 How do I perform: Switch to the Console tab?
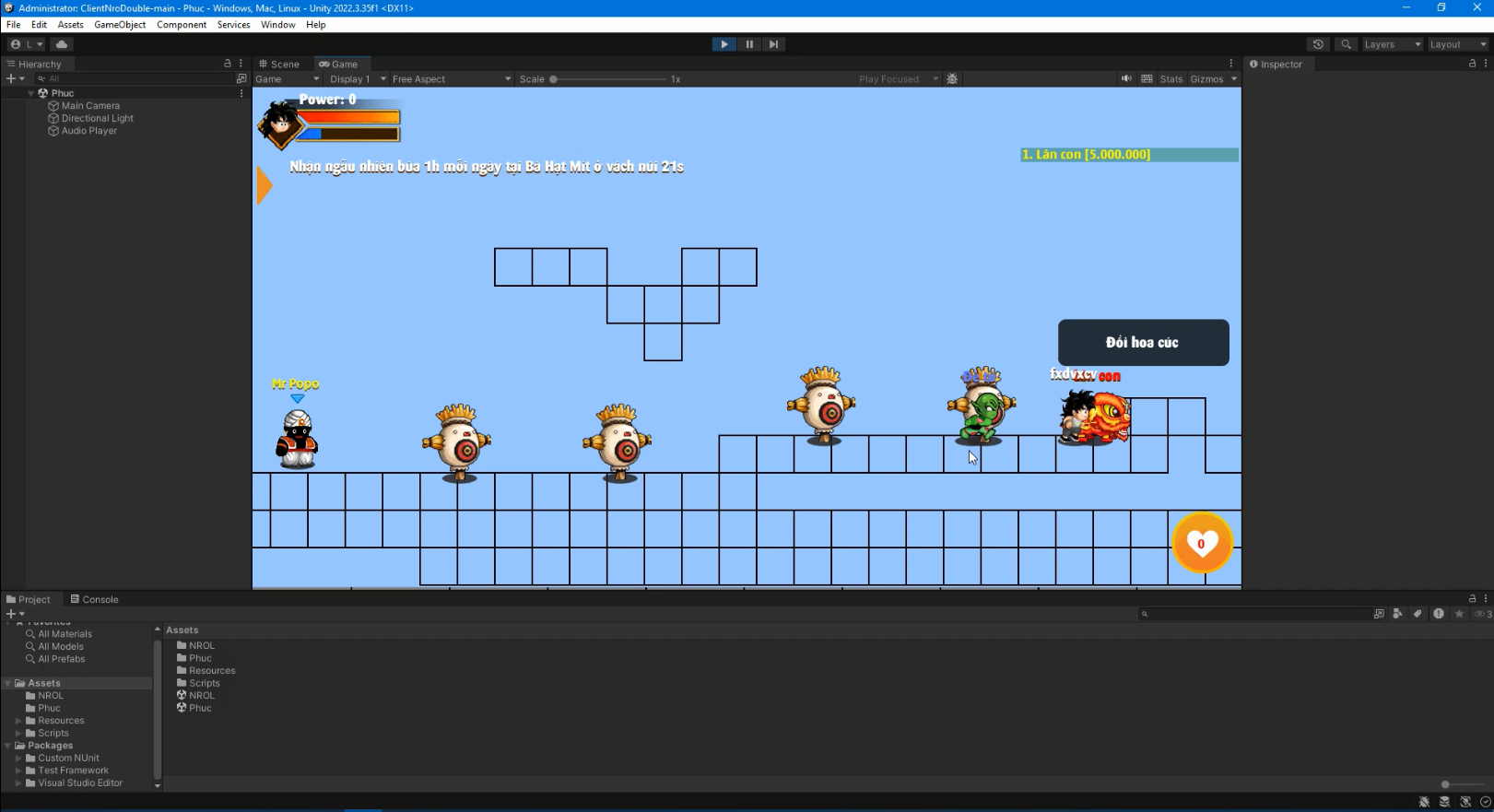(x=95, y=599)
